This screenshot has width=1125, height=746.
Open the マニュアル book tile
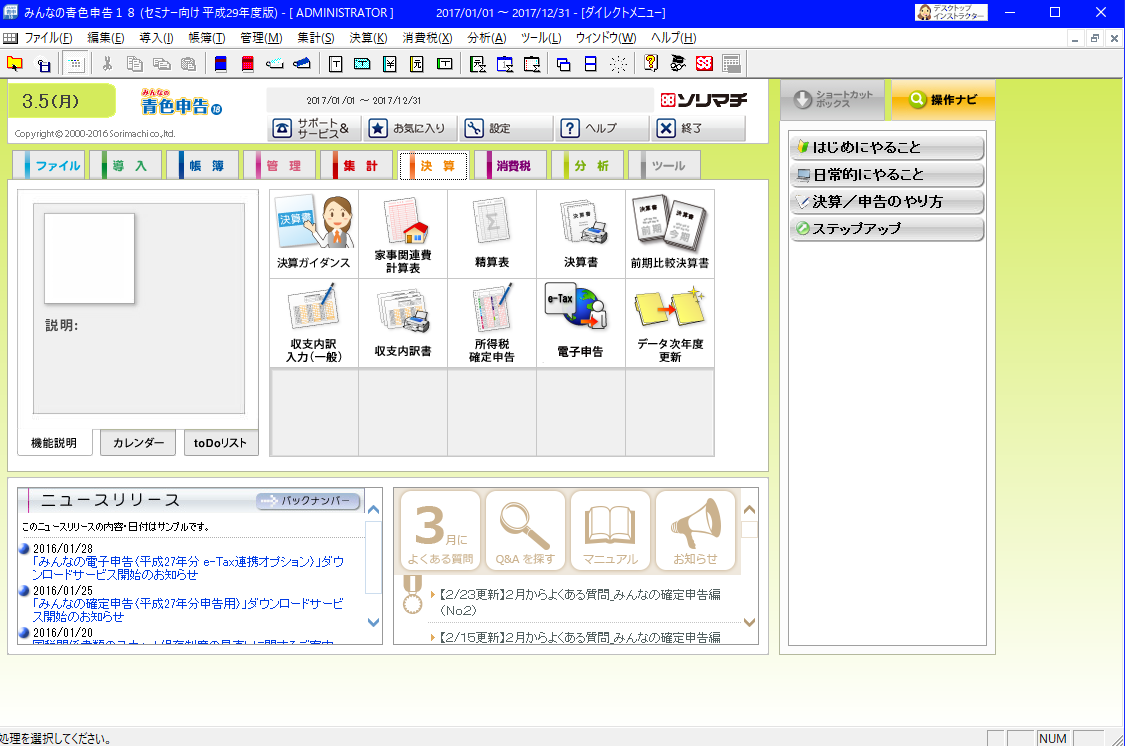click(610, 530)
